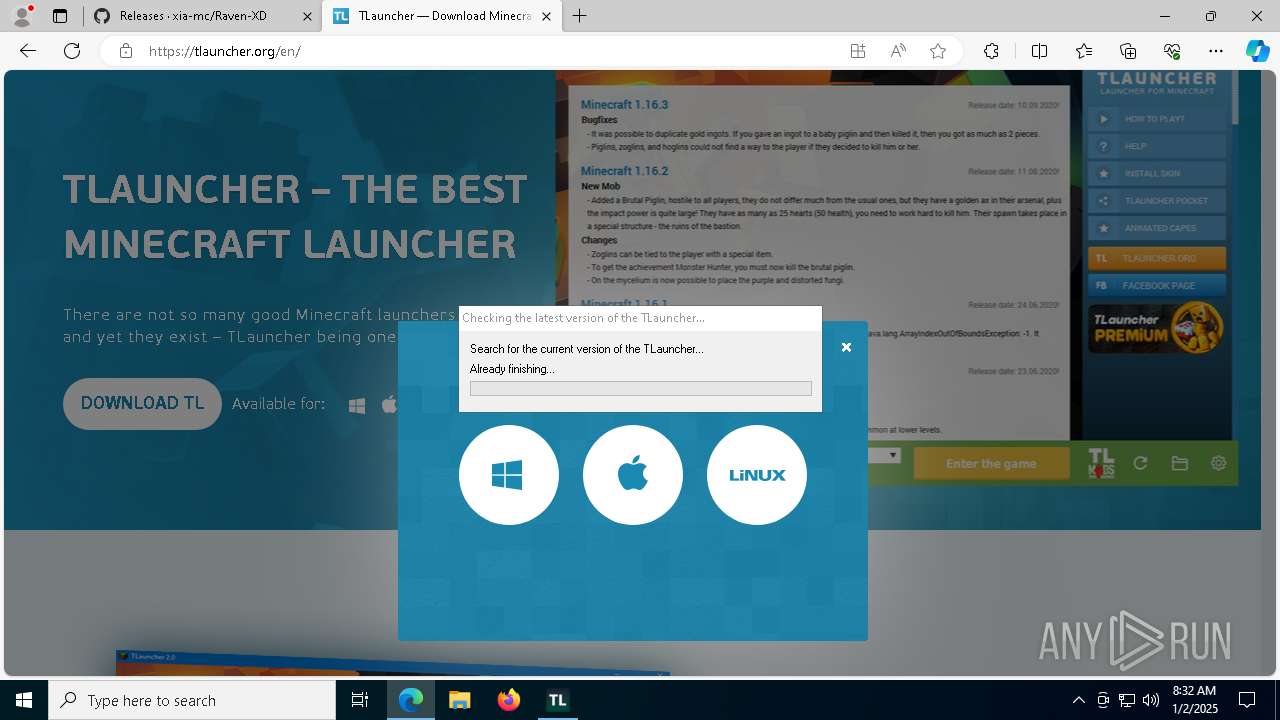
Task: Click the DOWNLOAD TL button
Action: (142, 403)
